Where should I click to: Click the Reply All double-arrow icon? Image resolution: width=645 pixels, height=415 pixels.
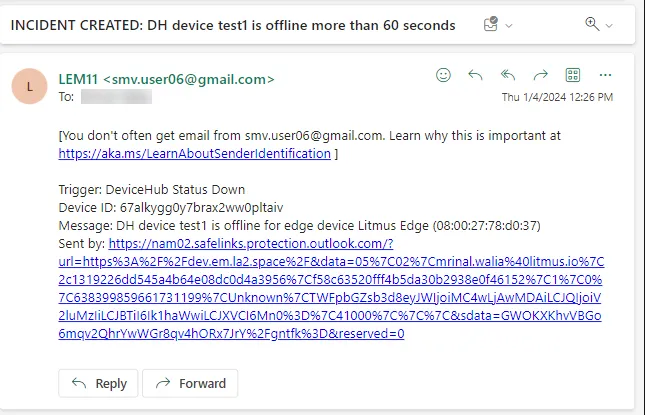508,75
